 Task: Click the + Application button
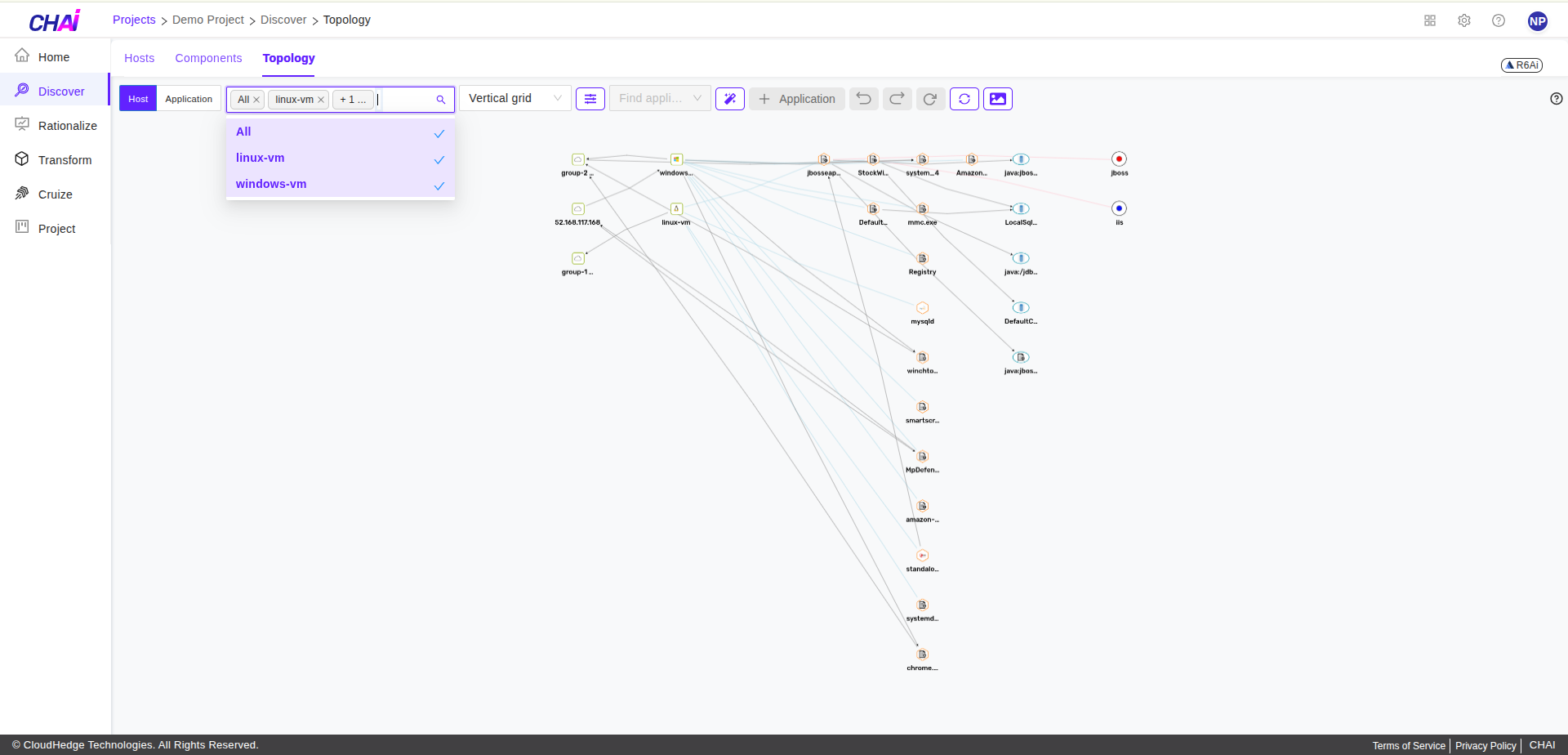(x=796, y=98)
